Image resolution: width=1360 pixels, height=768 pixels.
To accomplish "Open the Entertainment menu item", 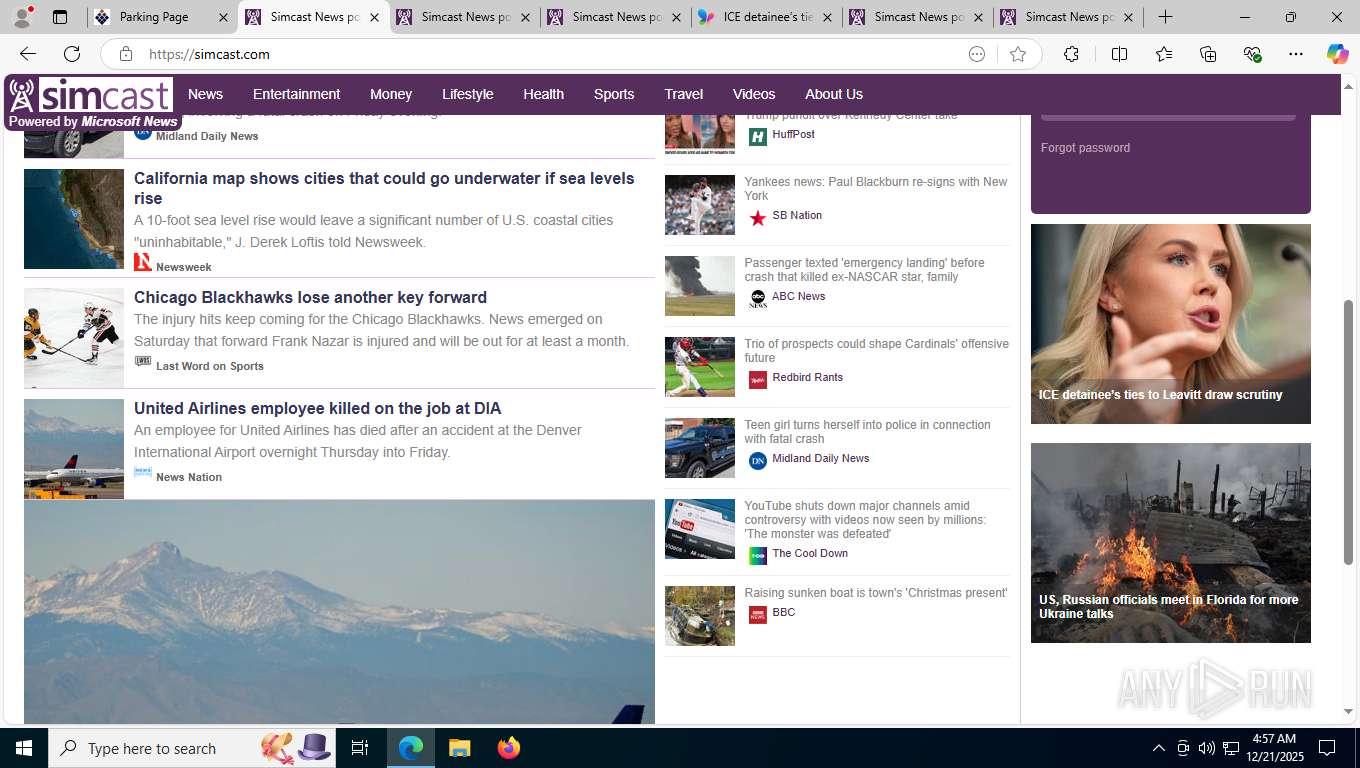I will tap(296, 94).
